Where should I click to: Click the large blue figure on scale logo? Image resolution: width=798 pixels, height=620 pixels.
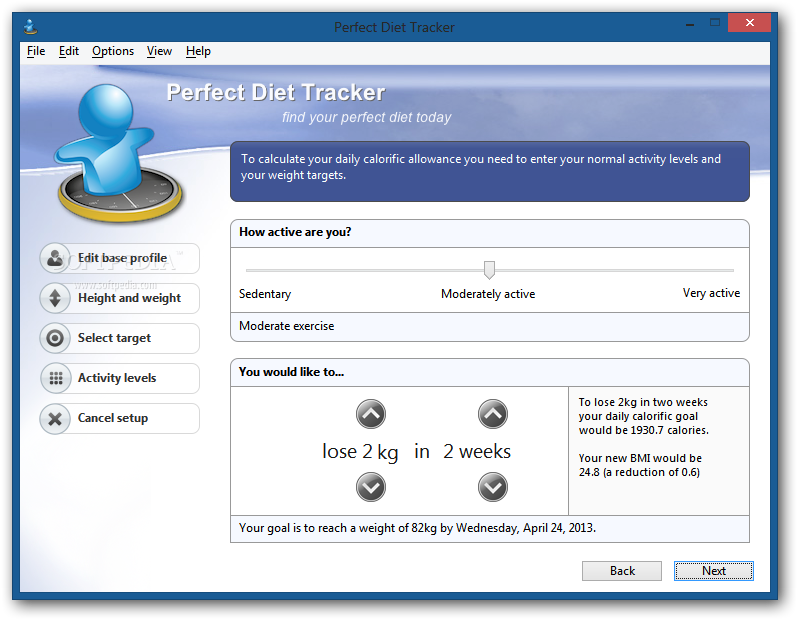coord(120,153)
